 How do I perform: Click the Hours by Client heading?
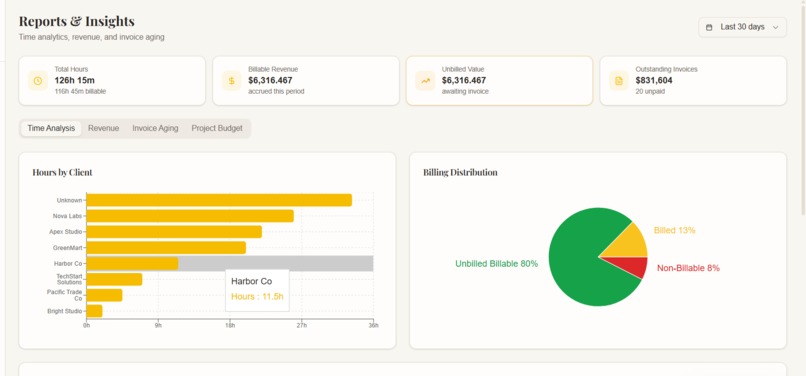(x=62, y=172)
